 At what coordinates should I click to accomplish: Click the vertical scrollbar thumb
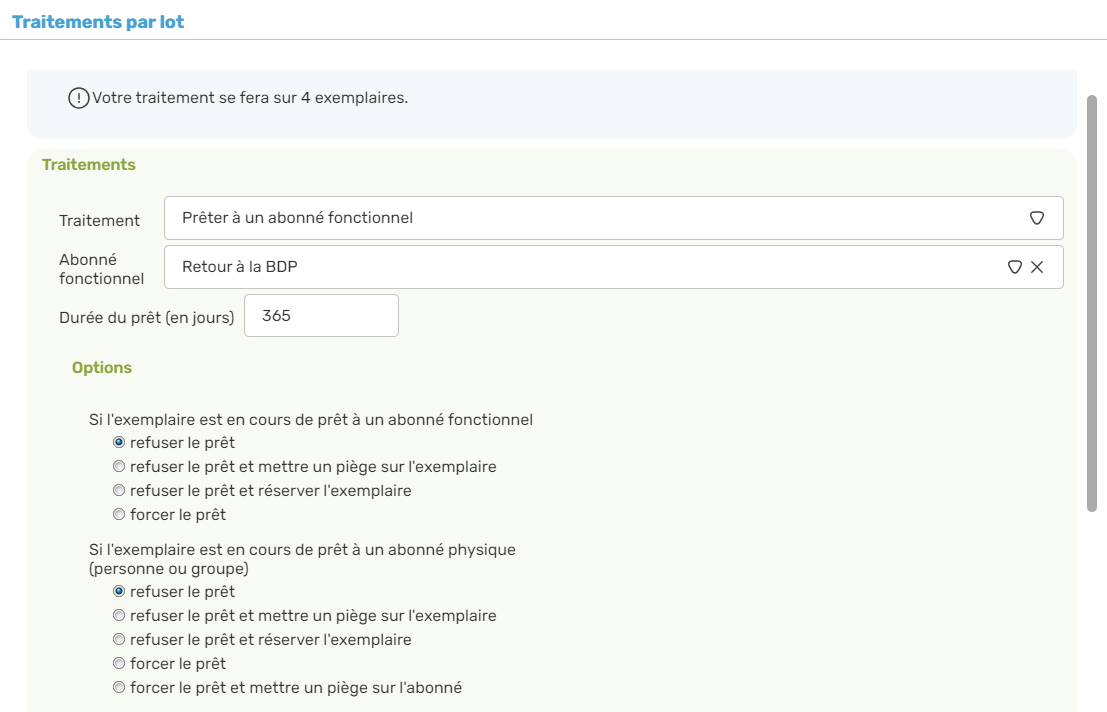pyautogui.click(x=1091, y=303)
